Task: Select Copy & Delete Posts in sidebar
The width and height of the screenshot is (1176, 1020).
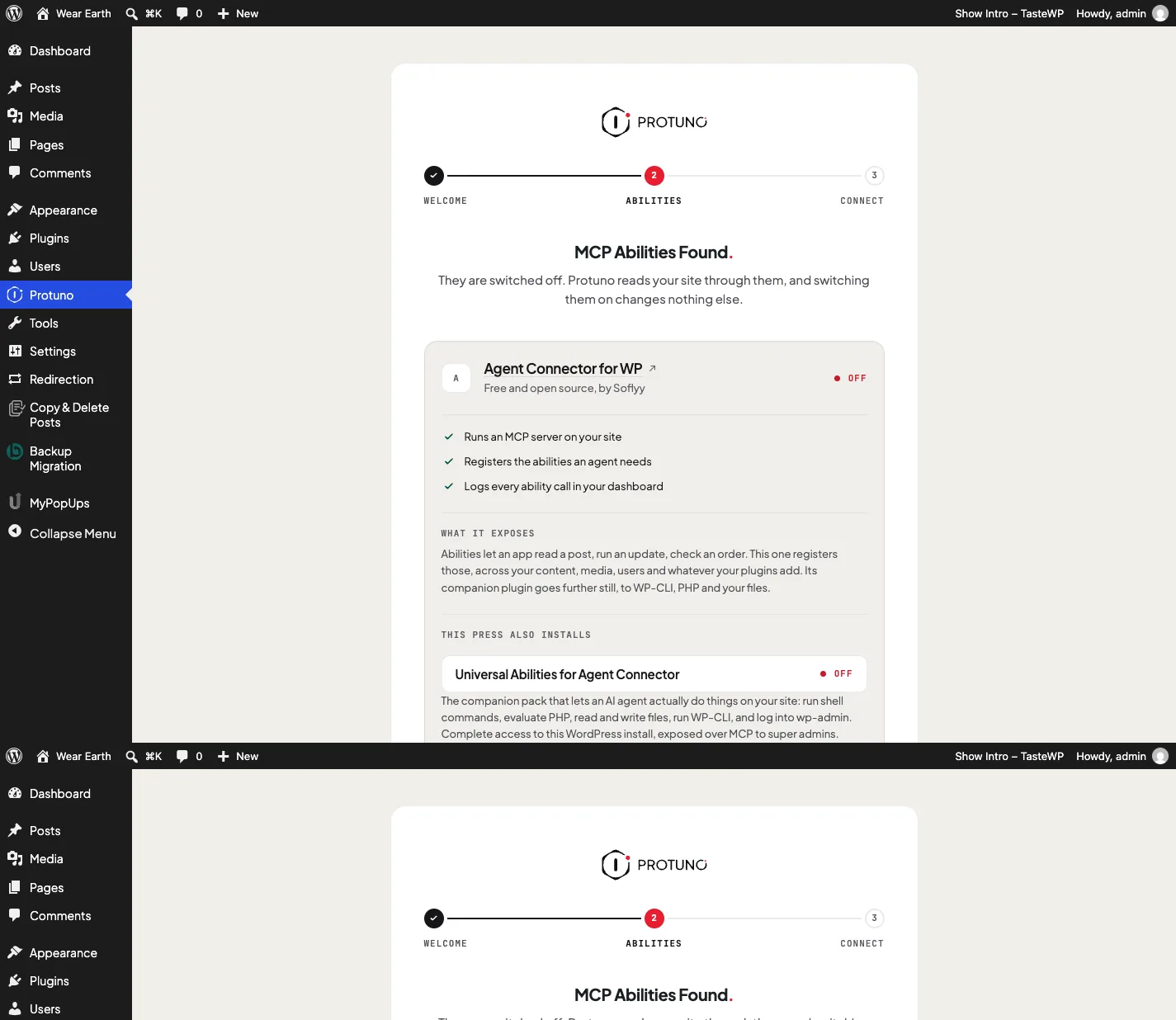Action: click(66, 414)
